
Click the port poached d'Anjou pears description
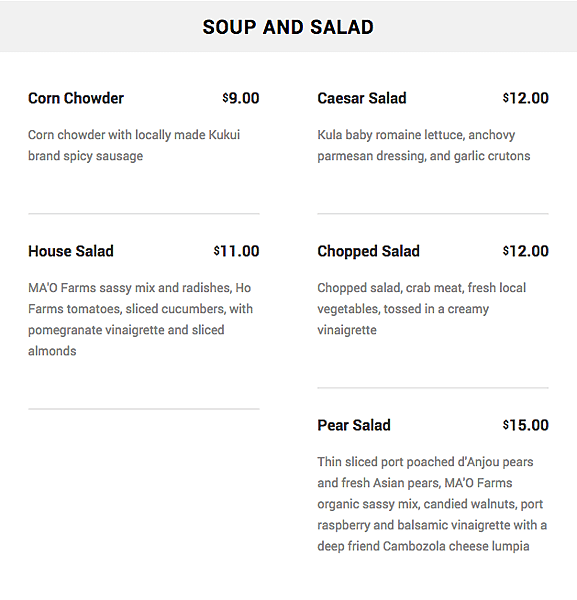click(432, 504)
